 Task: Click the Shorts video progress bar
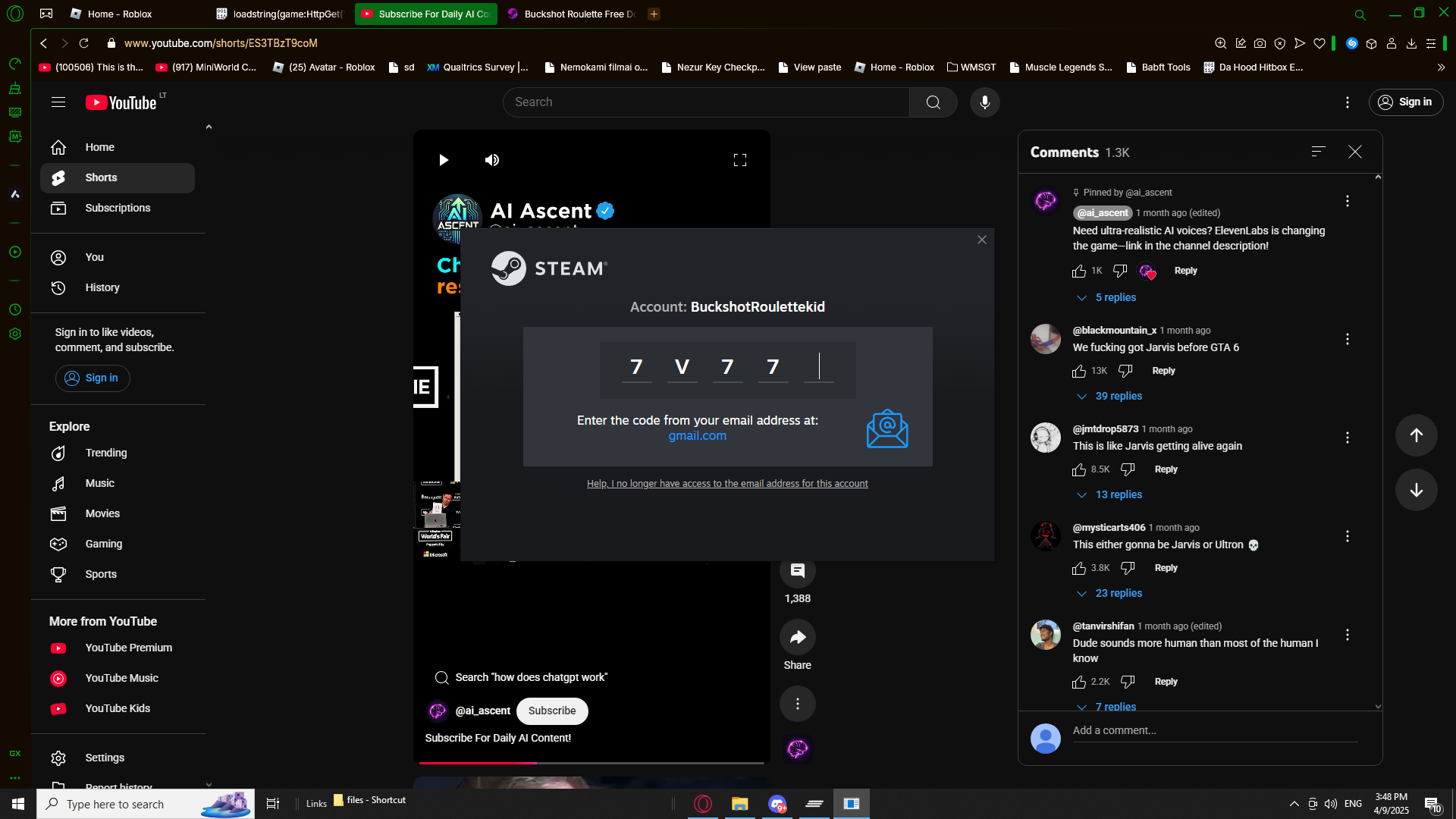591,762
